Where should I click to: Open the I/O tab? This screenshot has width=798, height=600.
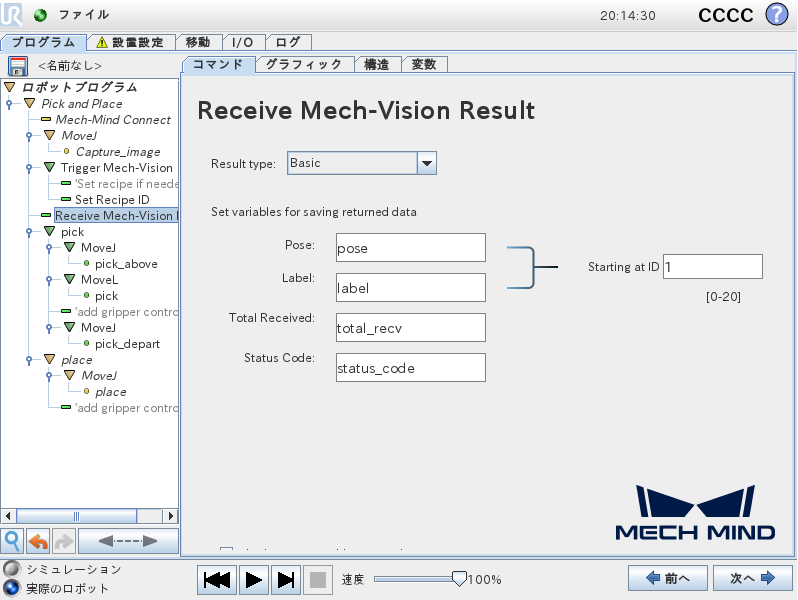243,42
